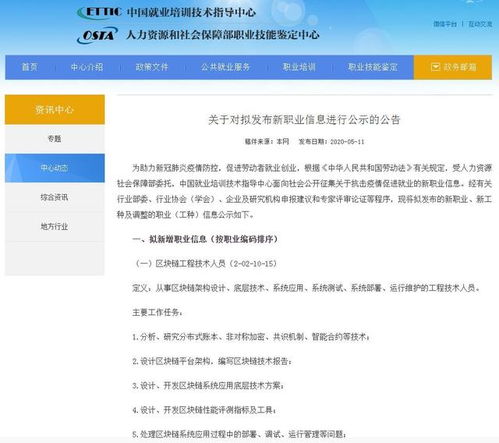499x443 pixels.
Task: Select 综合资讯 in the sidebar
Action: pyautogui.click(x=55, y=197)
